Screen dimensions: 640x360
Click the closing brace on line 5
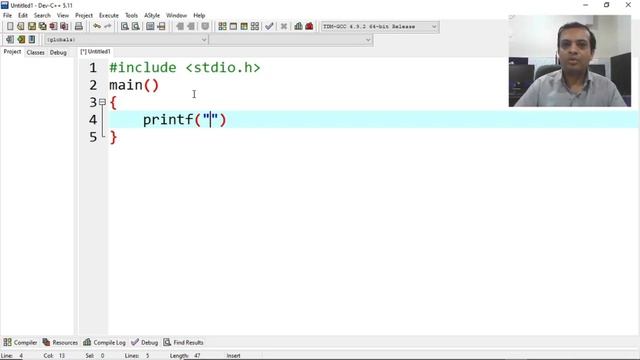click(x=113, y=137)
